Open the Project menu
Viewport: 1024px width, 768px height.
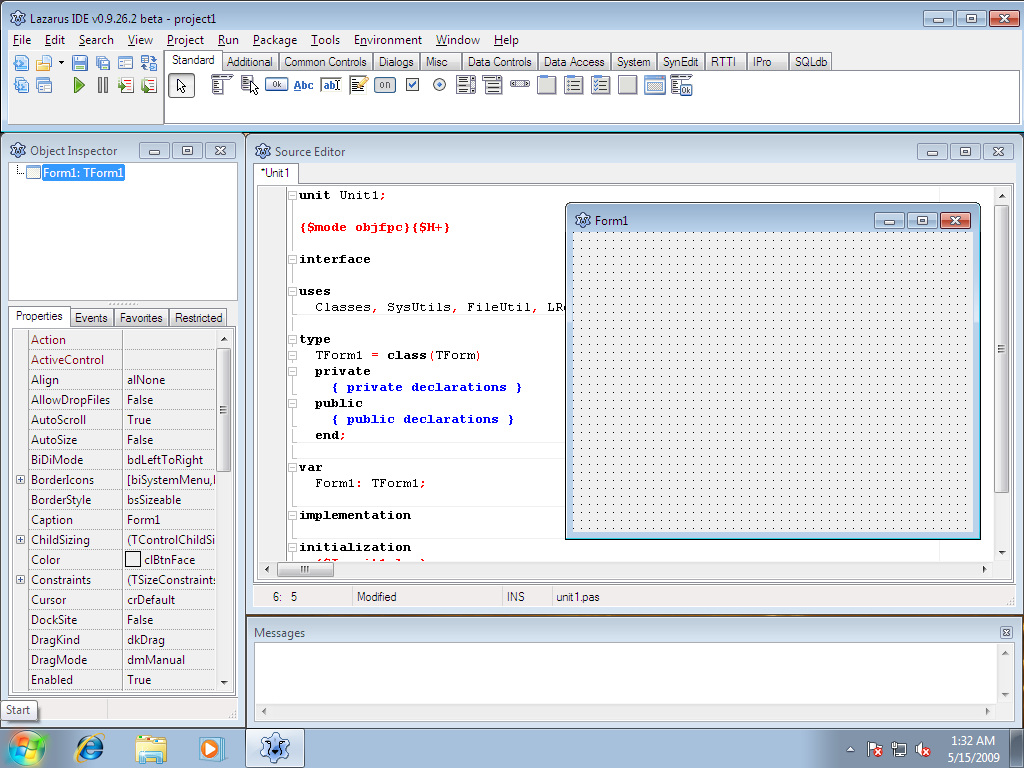tap(185, 40)
